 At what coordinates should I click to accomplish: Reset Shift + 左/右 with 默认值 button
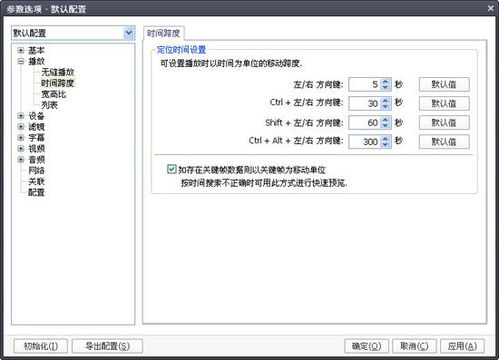444,122
